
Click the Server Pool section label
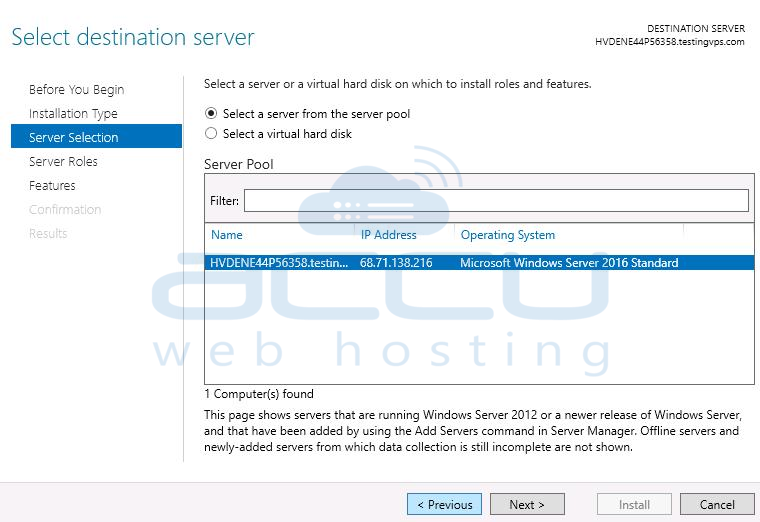pyautogui.click(x=238, y=164)
